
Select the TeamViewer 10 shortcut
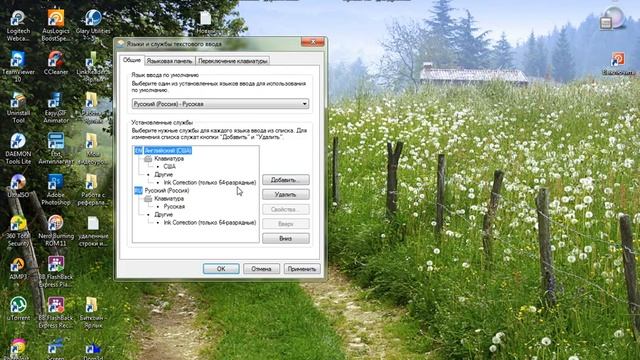click(18, 67)
